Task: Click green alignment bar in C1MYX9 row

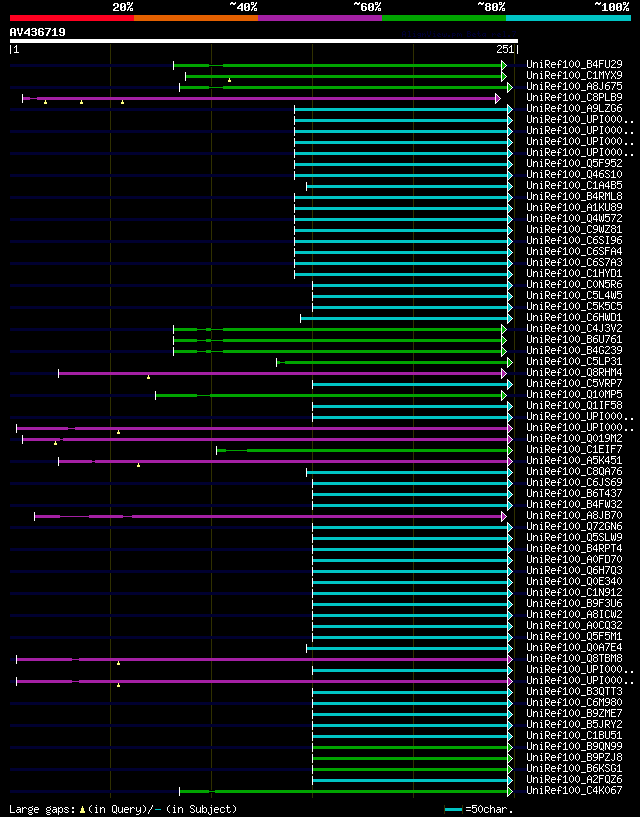Action: [x=345, y=76]
